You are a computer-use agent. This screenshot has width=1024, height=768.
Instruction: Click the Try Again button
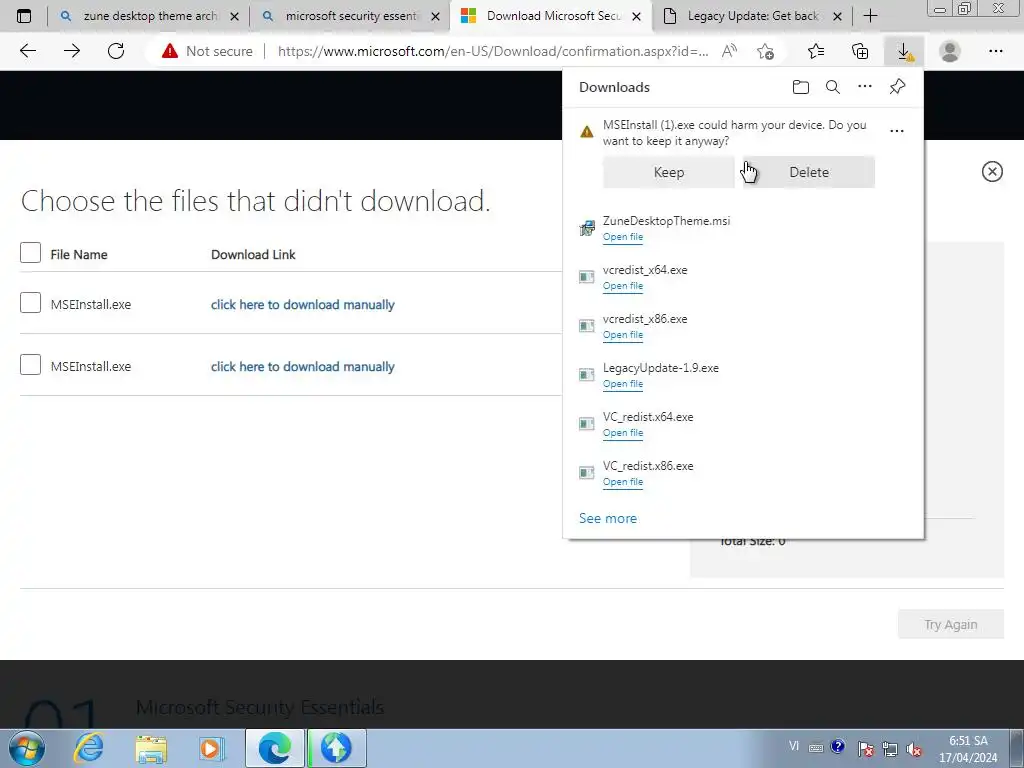(951, 624)
